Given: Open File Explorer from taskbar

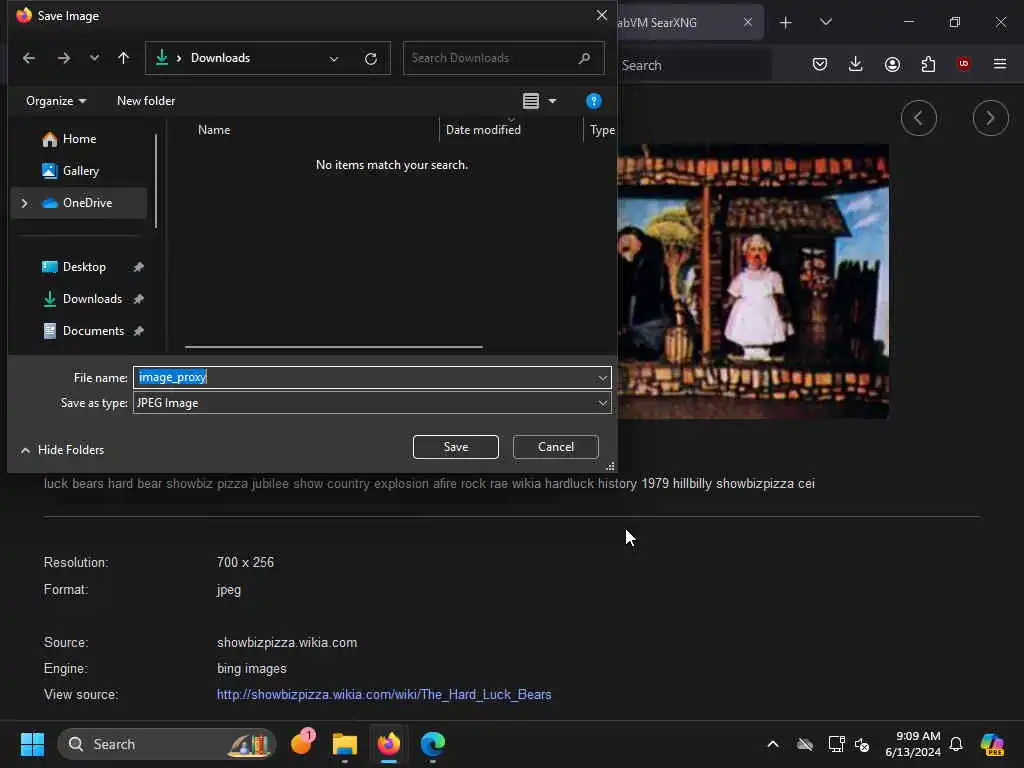Looking at the screenshot, I should [x=345, y=744].
